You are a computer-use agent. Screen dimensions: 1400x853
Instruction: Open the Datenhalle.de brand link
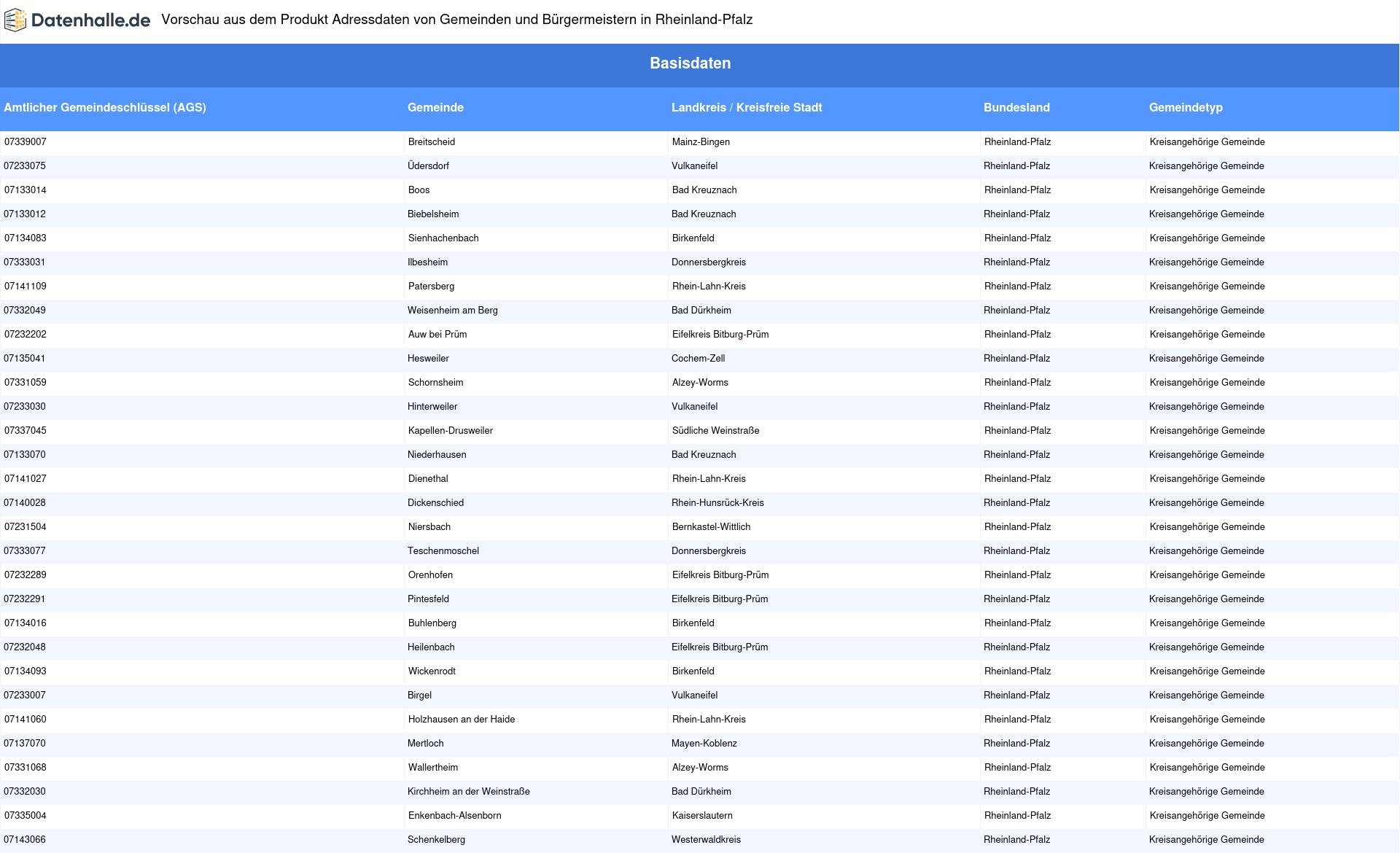tap(77, 20)
